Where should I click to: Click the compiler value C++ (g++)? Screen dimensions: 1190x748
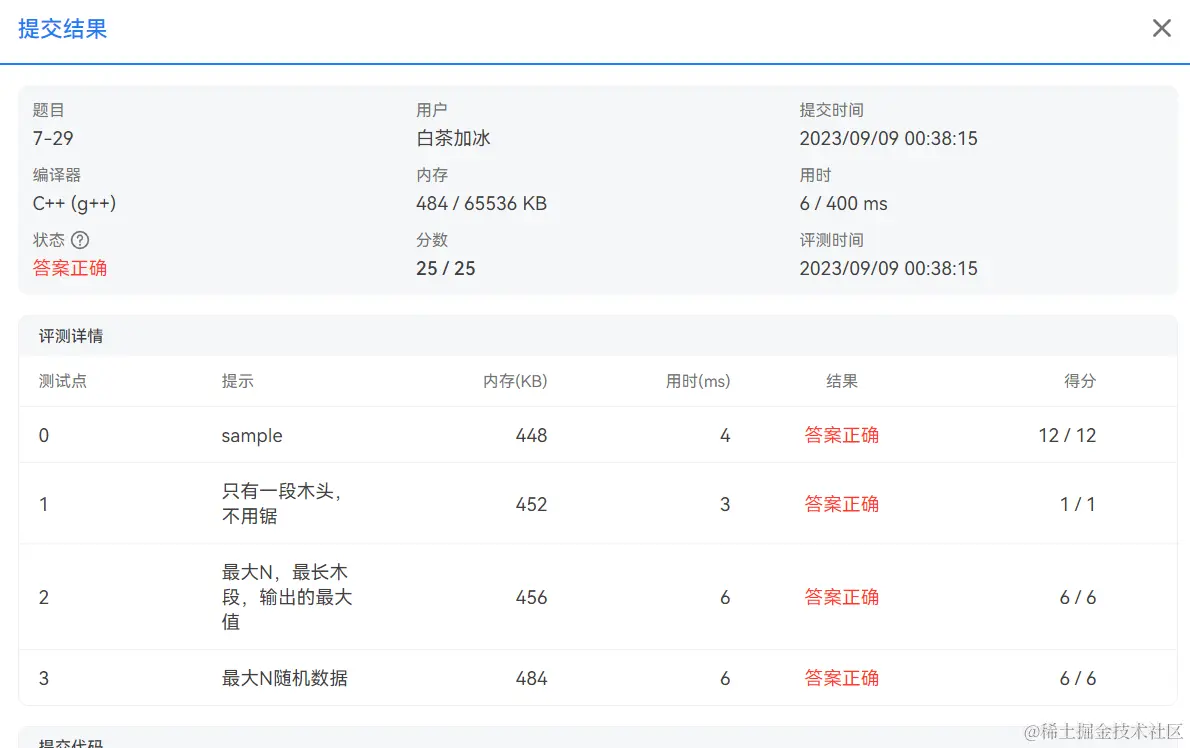(74, 203)
